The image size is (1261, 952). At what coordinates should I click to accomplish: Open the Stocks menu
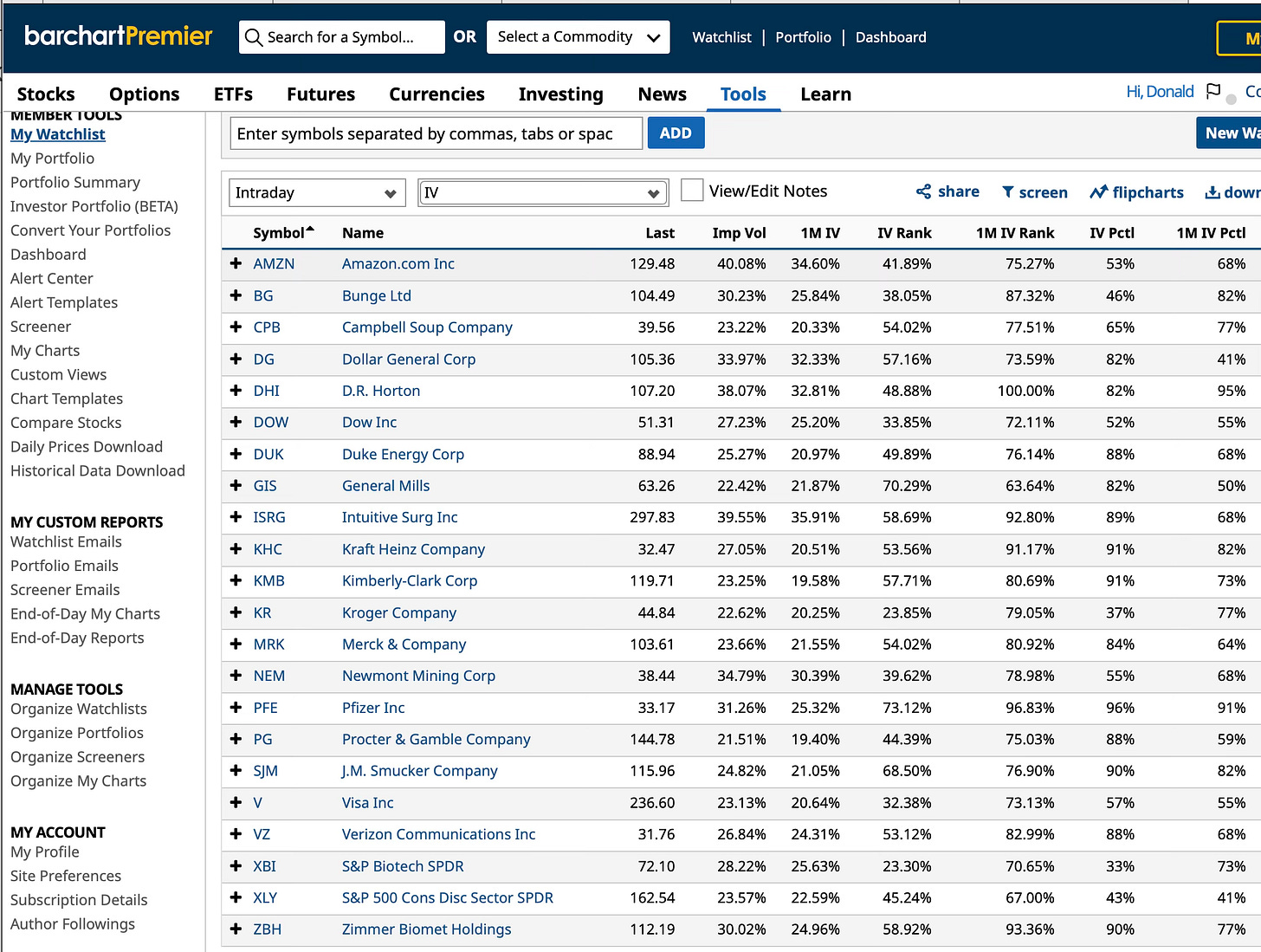pos(46,94)
